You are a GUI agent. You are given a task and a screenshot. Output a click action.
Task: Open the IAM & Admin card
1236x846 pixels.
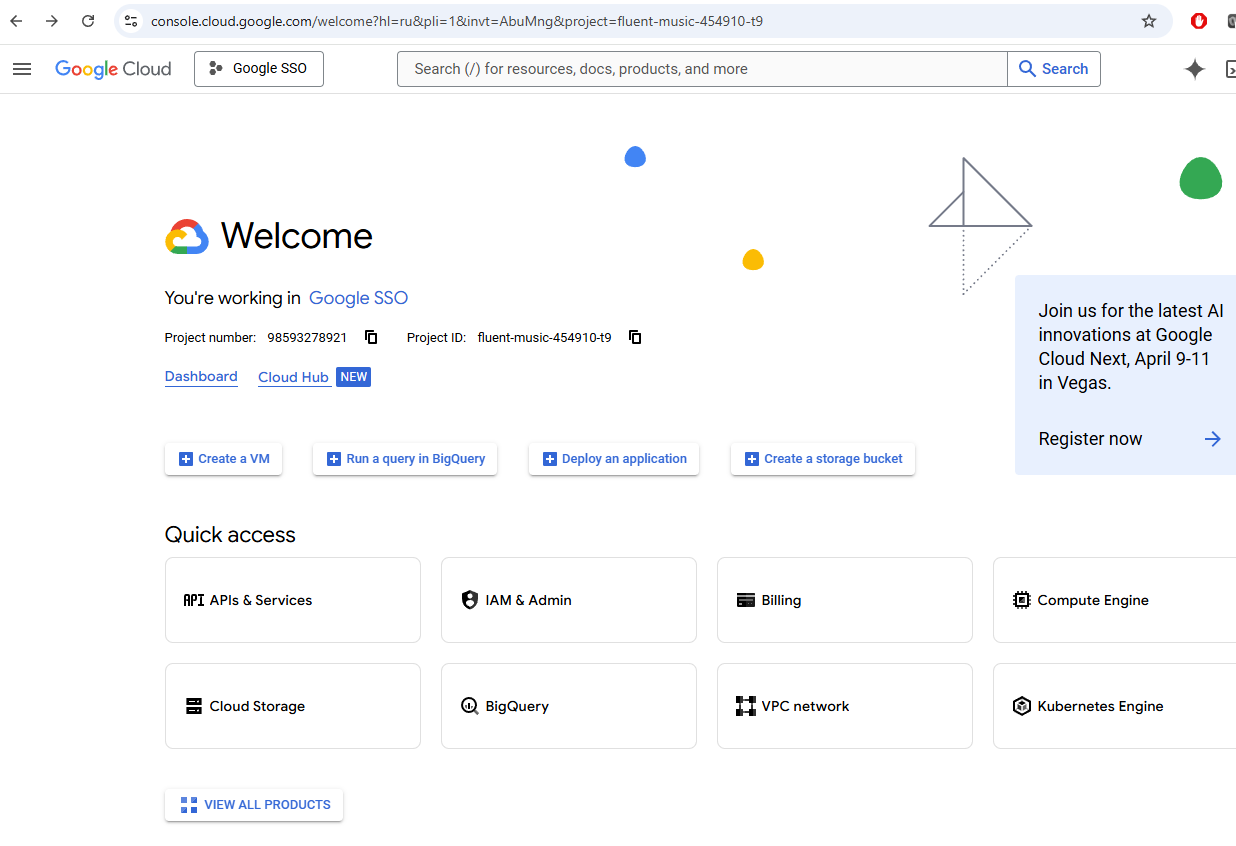569,600
